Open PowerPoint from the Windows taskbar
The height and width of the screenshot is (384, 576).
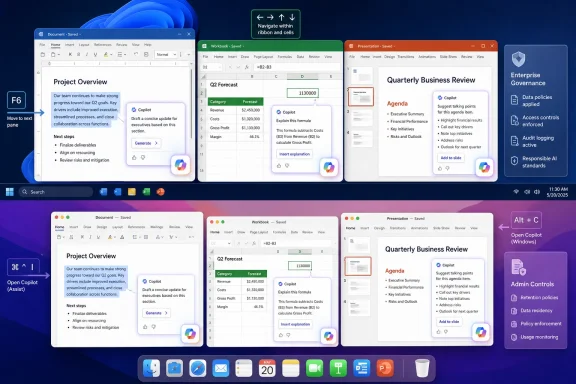coord(161,192)
